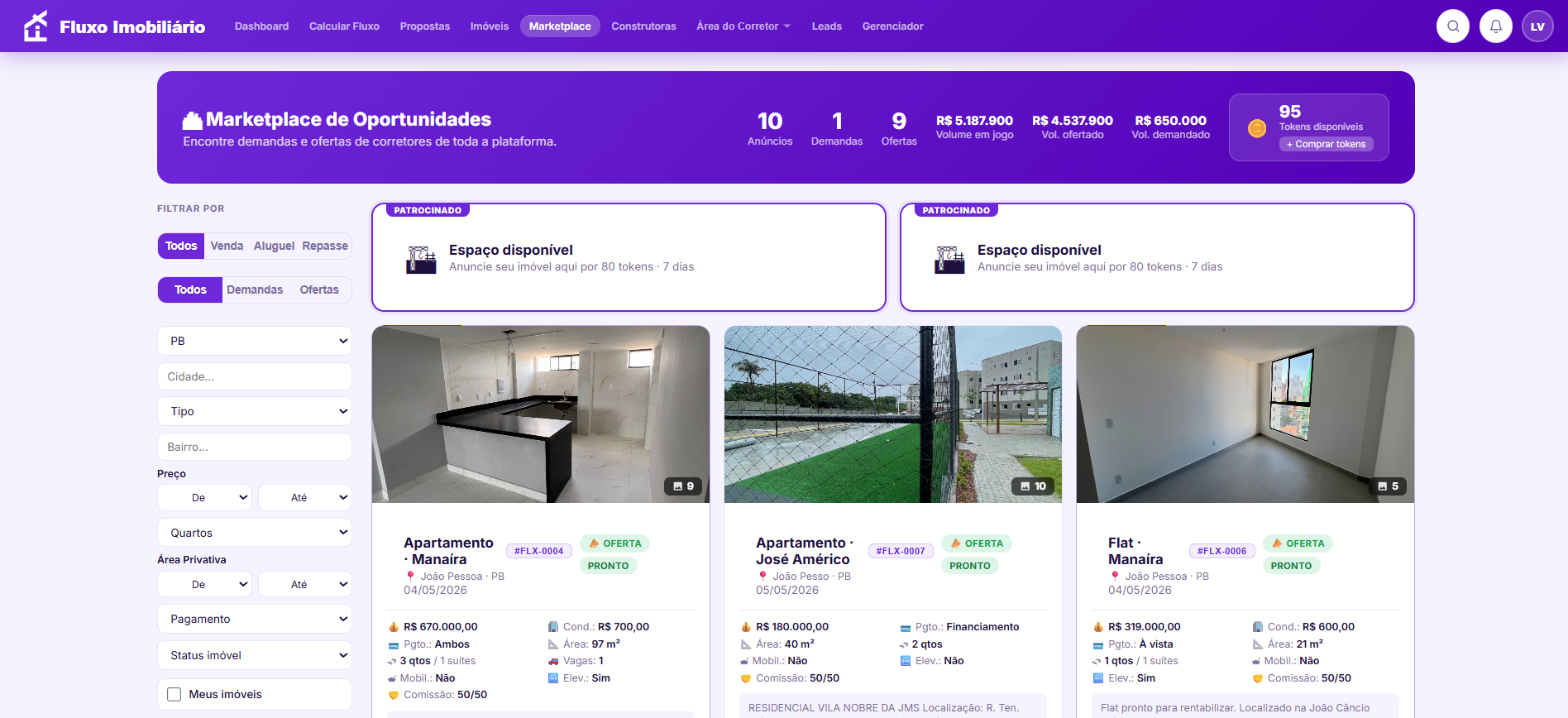Click the gold tokens coin icon
This screenshot has height=718, width=1568.
point(1257,128)
